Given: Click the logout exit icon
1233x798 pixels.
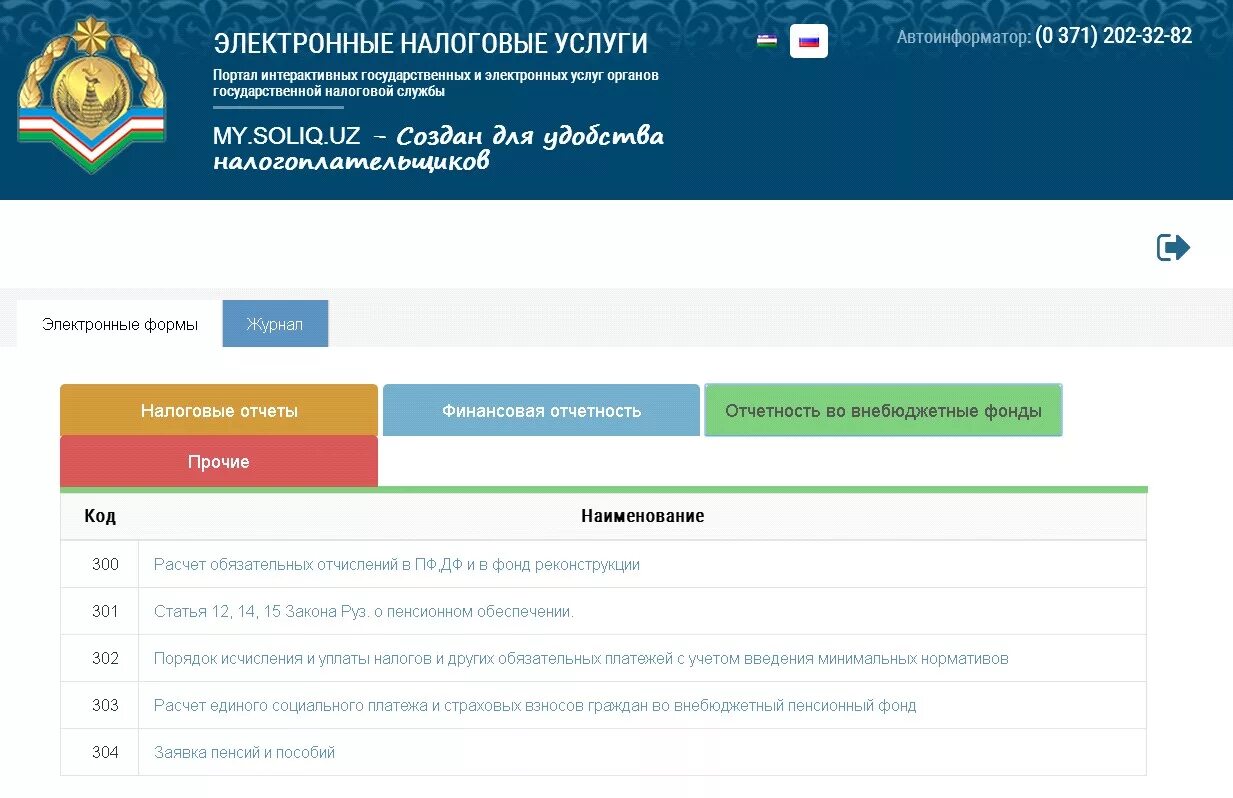Looking at the screenshot, I should [1172, 246].
